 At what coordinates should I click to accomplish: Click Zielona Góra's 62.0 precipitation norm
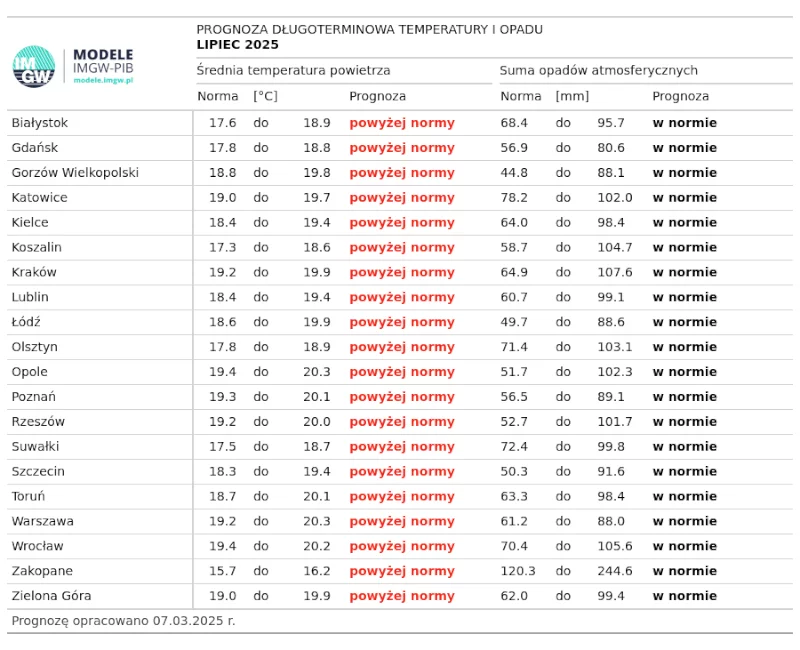pyautogui.click(x=514, y=596)
